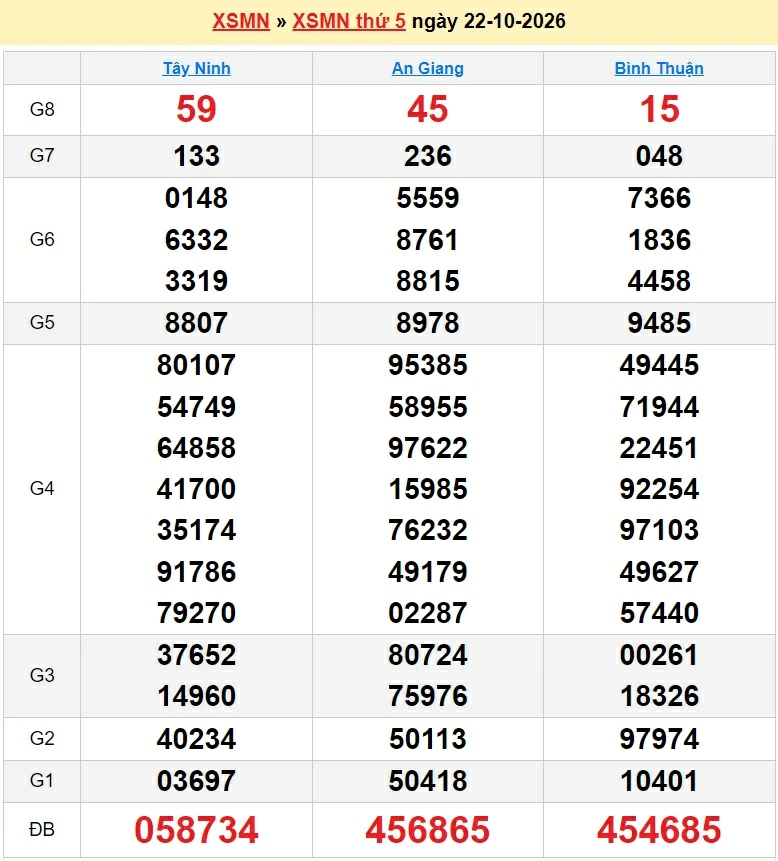Click G4 number 97622
Image resolution: width=778 pixels, height=861 pixels.
click(x=428, y=448)
